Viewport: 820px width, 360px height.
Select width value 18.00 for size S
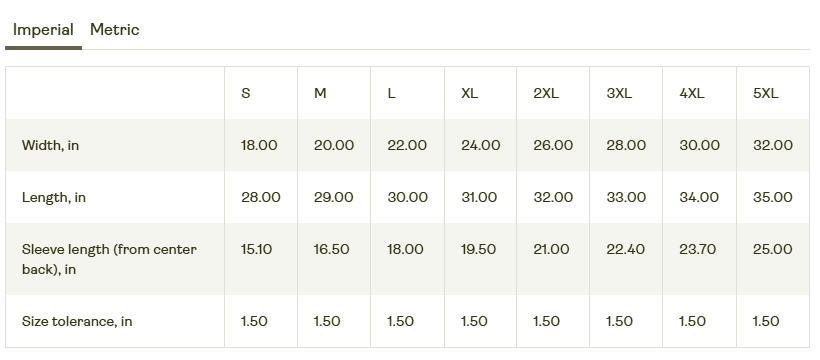[259, 145]
